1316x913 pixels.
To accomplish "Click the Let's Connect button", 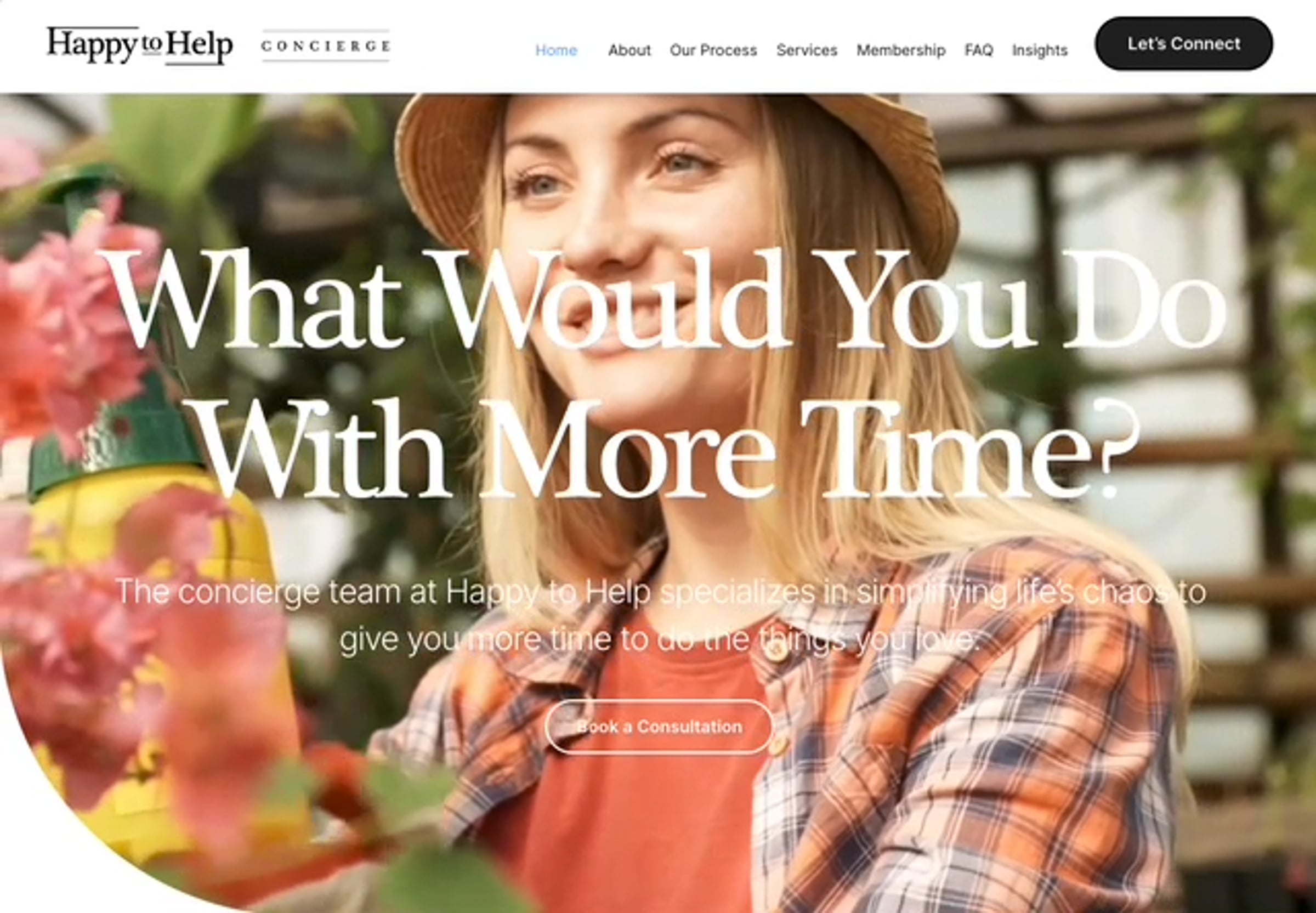I will 1184,44.
